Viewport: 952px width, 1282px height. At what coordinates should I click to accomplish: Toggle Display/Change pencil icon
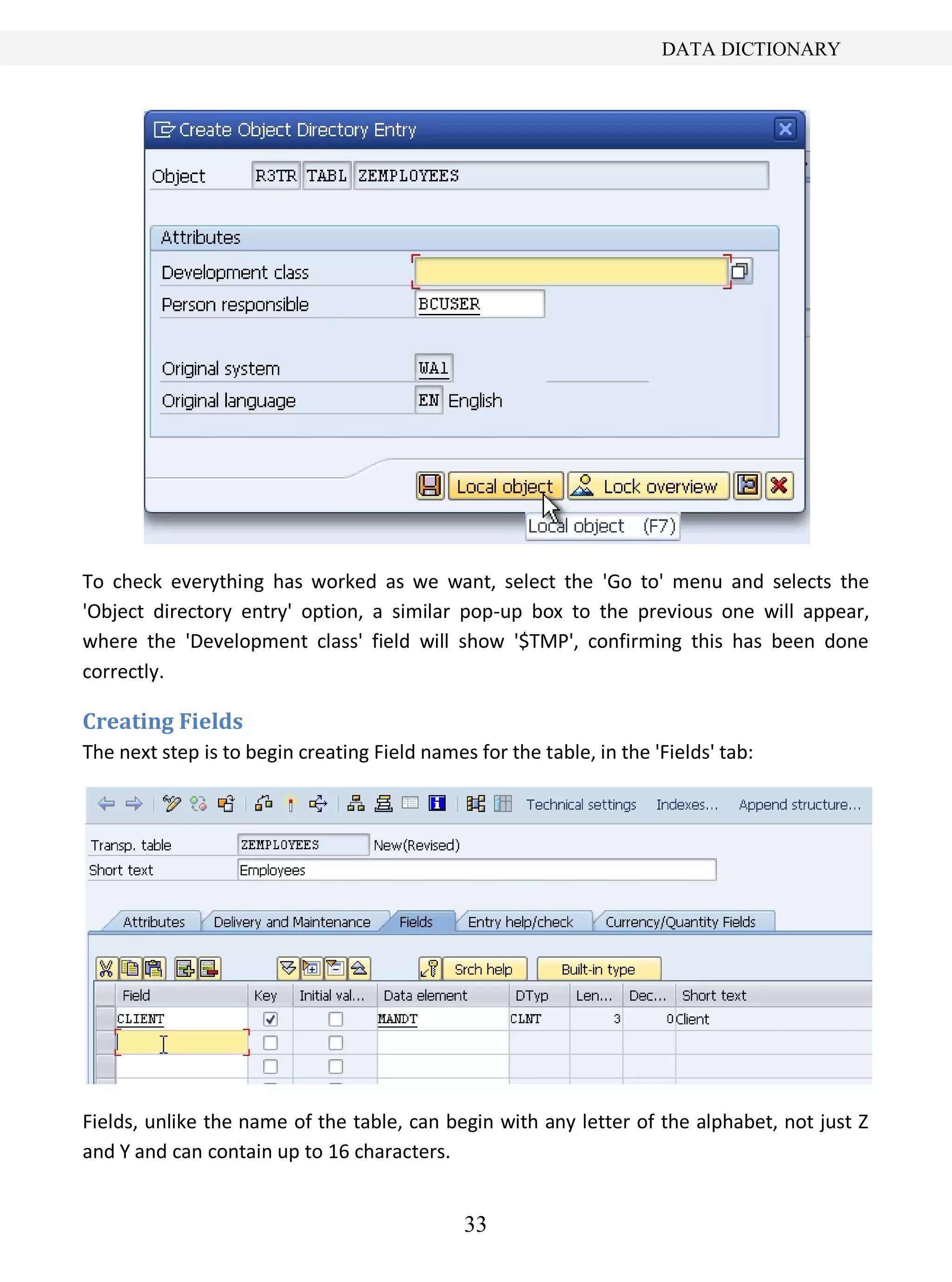pos(171,804)
